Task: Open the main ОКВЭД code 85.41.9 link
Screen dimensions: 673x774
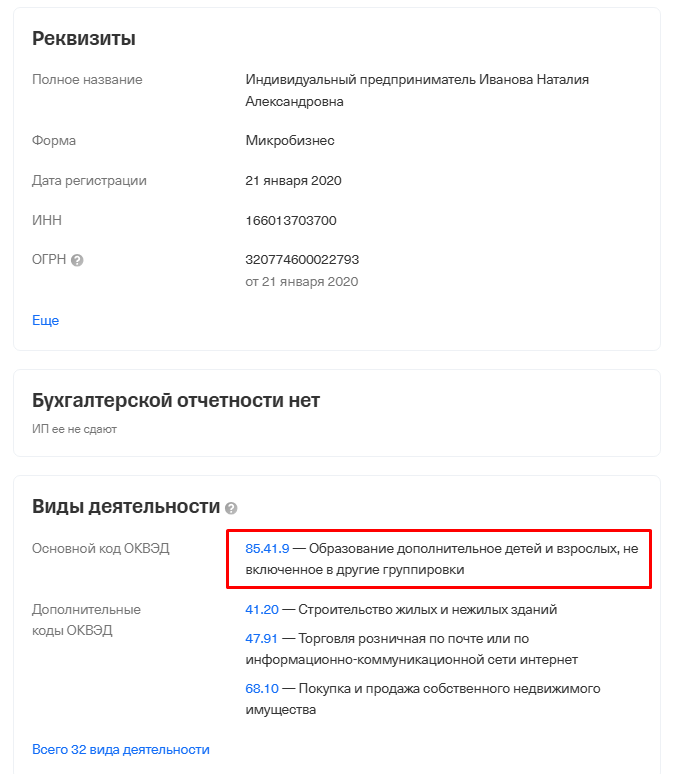Action: (x=267, y=548)
